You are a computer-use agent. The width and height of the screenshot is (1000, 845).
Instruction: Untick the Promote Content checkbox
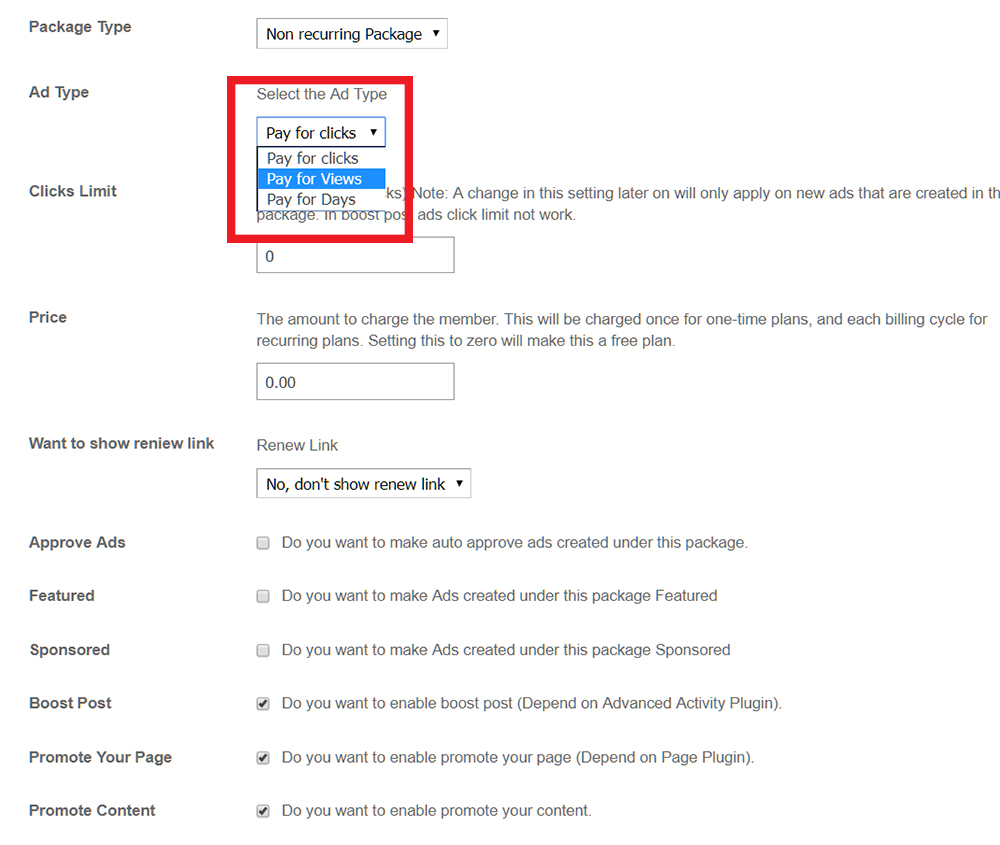pyautogui.click(x=263, y=811)
